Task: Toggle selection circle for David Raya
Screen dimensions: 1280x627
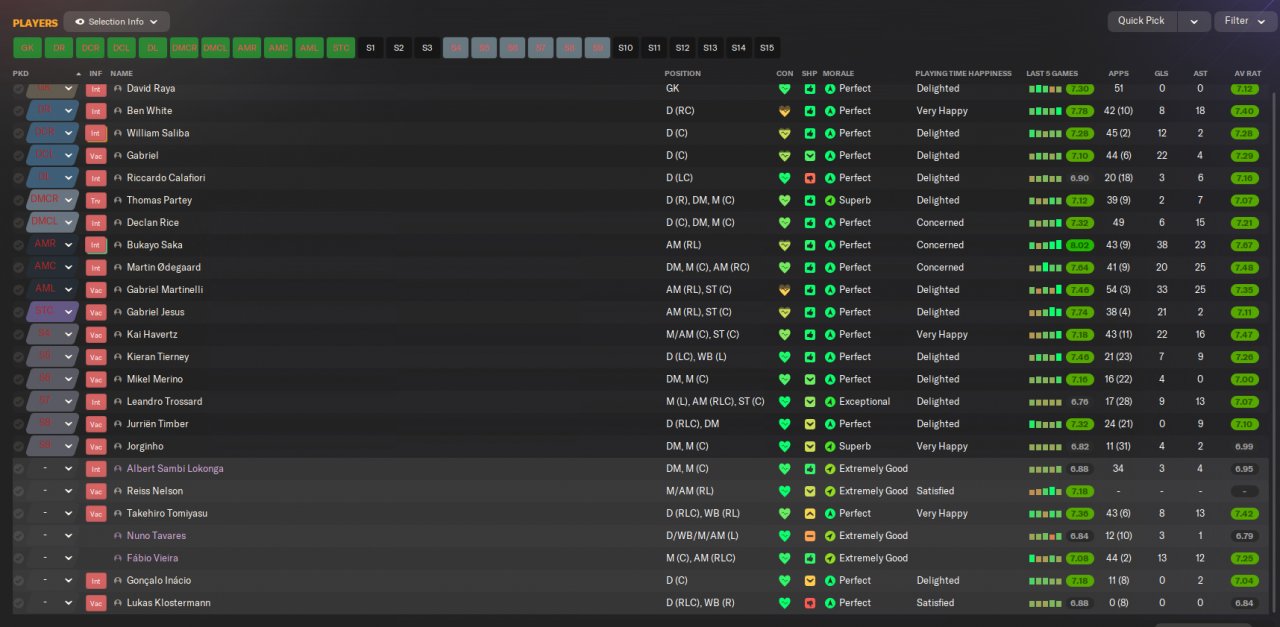Action: coord(18,89)
